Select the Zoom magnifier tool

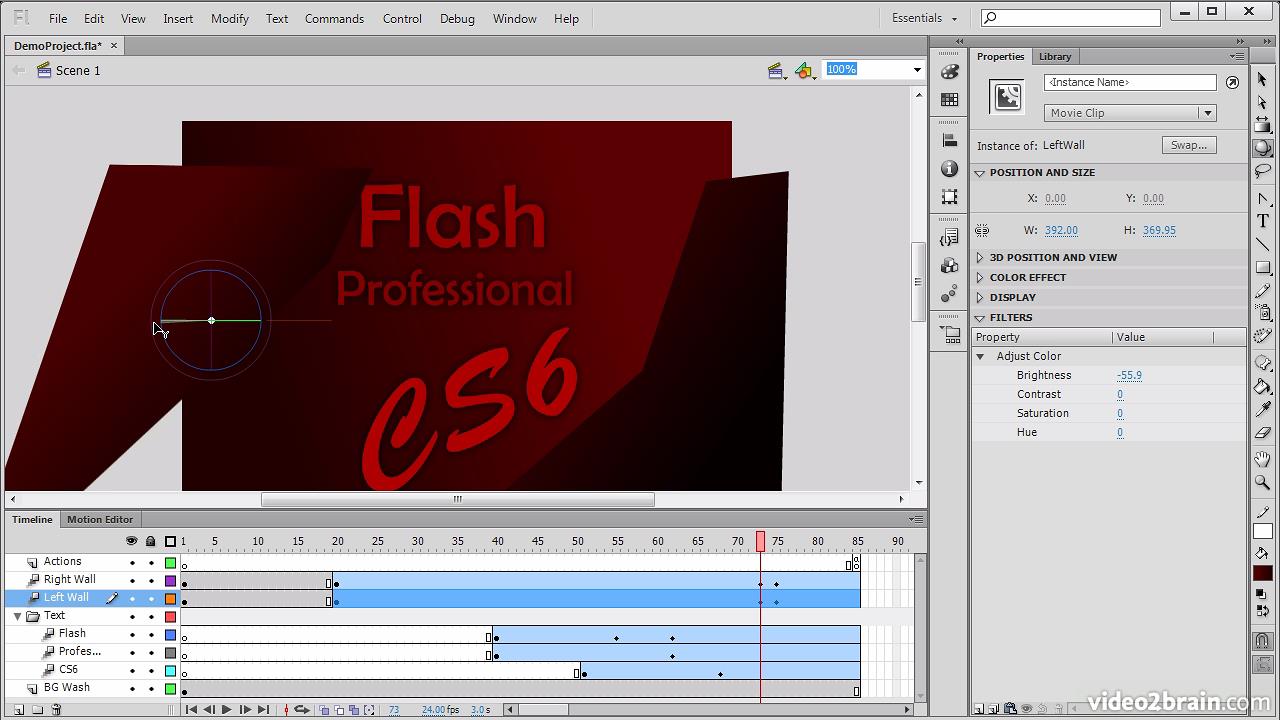point(1263,483)
